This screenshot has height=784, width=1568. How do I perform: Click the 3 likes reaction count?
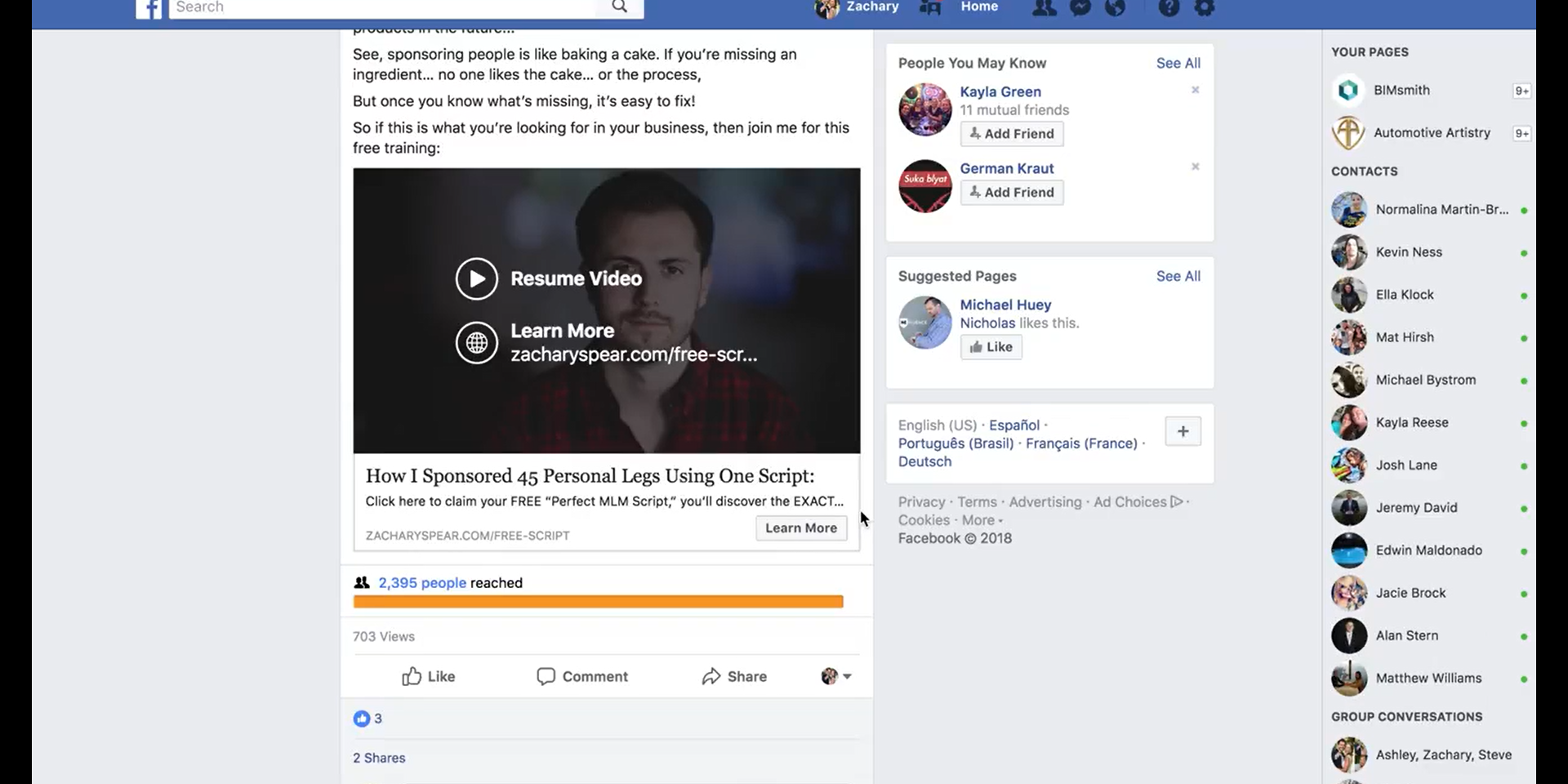(367, 719)
